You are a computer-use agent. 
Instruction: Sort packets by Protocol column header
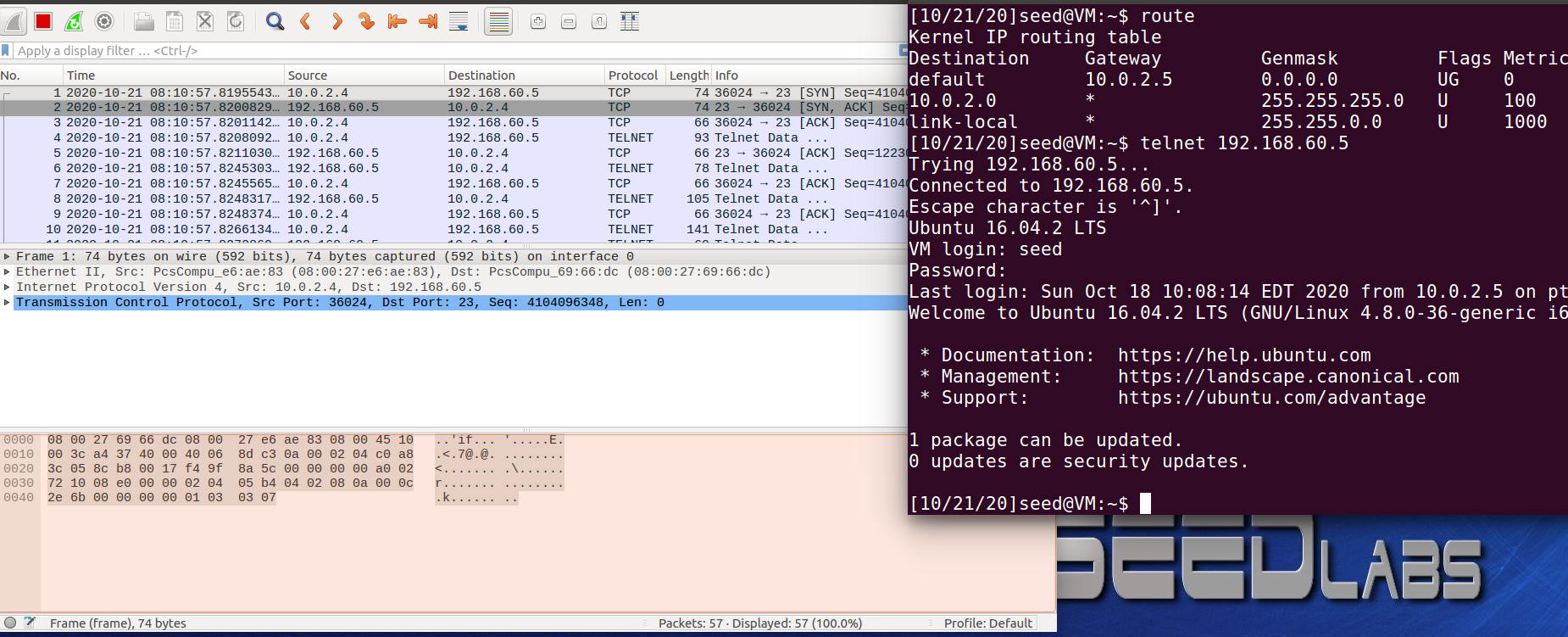pos(635,75)
